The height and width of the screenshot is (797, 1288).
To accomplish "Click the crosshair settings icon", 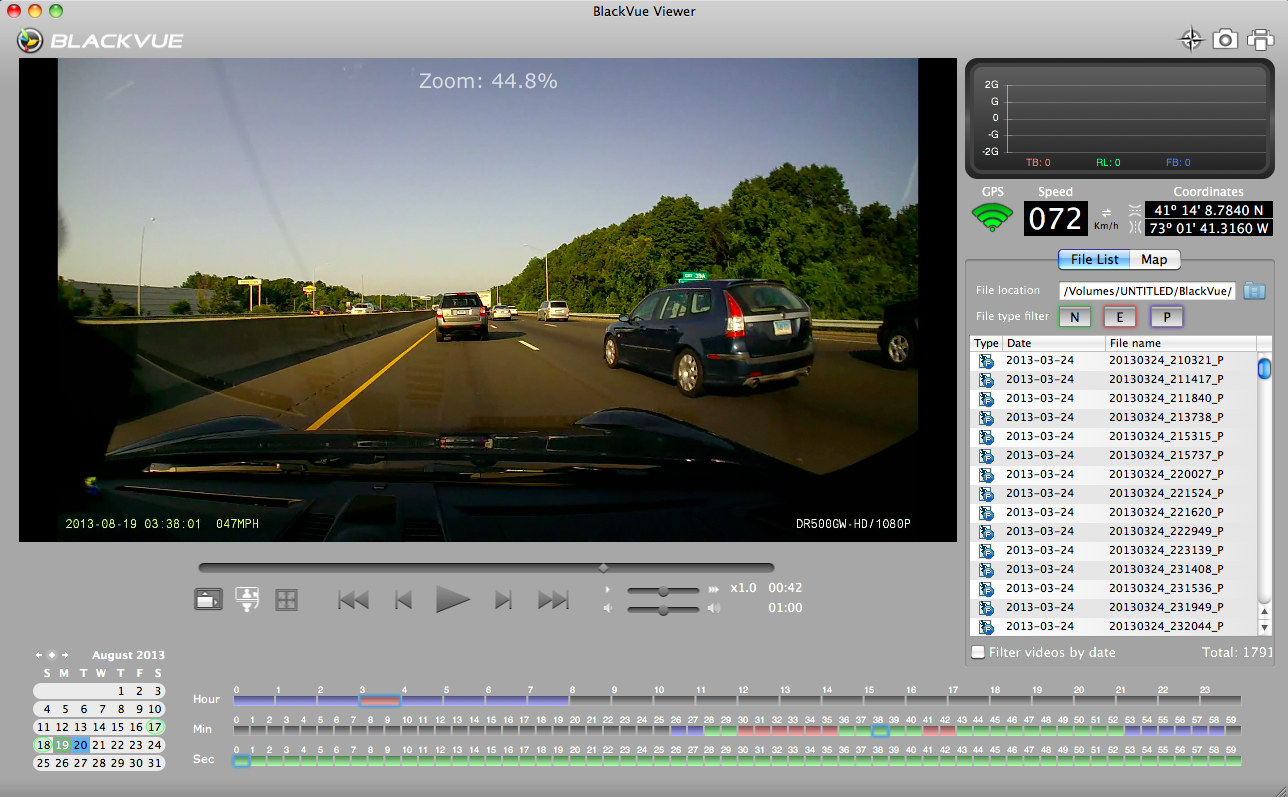I will tap(1190, 40).
